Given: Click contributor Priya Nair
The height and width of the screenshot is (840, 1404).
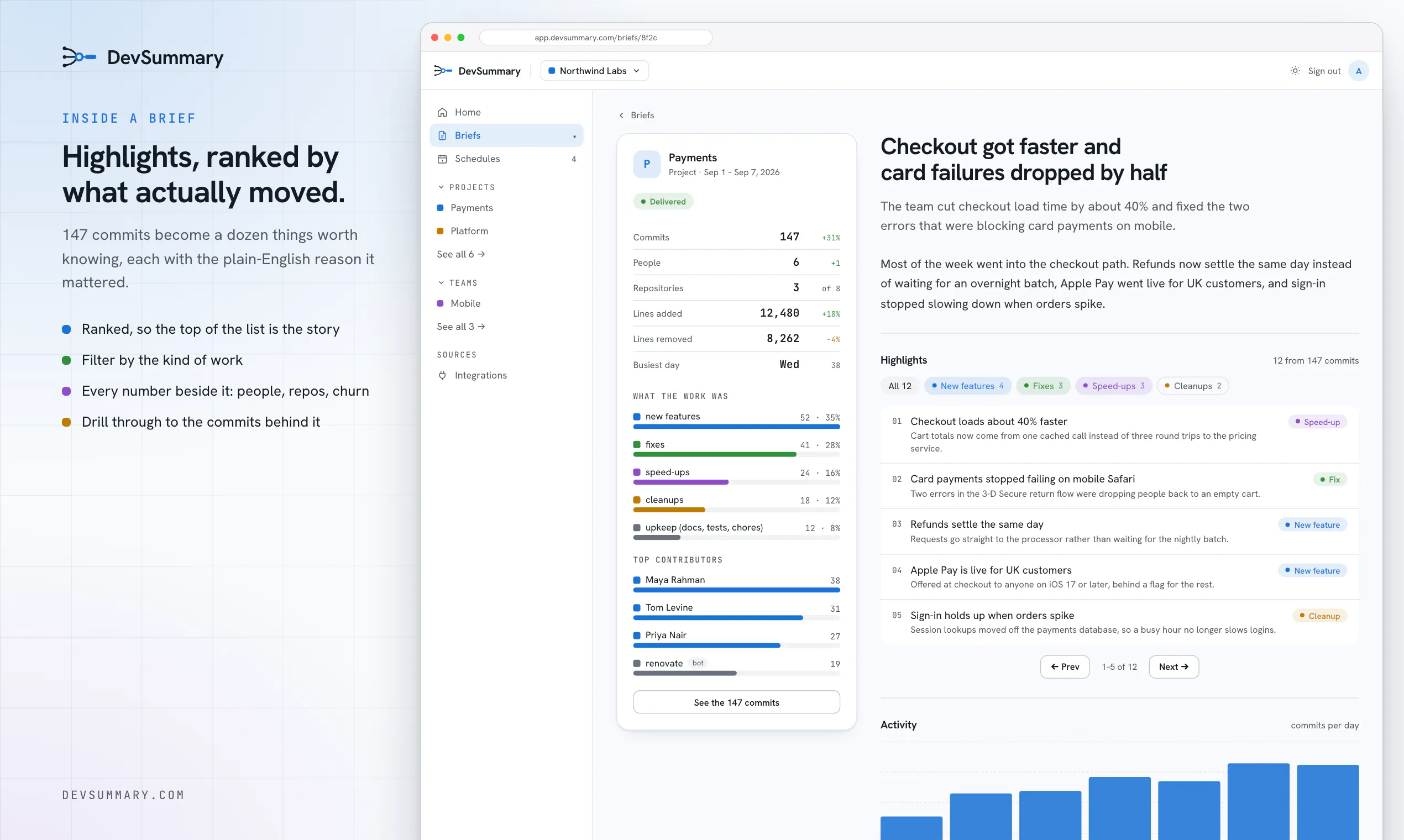Looking at the screenshot, I should [736, 639].
